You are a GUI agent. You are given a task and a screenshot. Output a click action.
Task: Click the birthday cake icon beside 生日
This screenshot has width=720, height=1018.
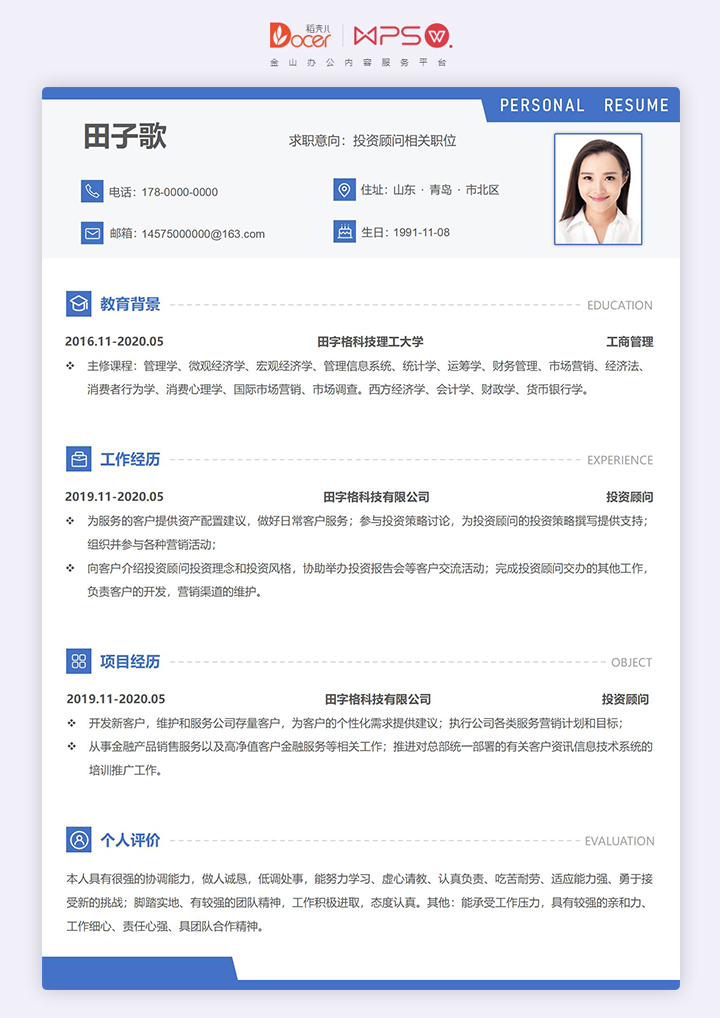point(344,232)
